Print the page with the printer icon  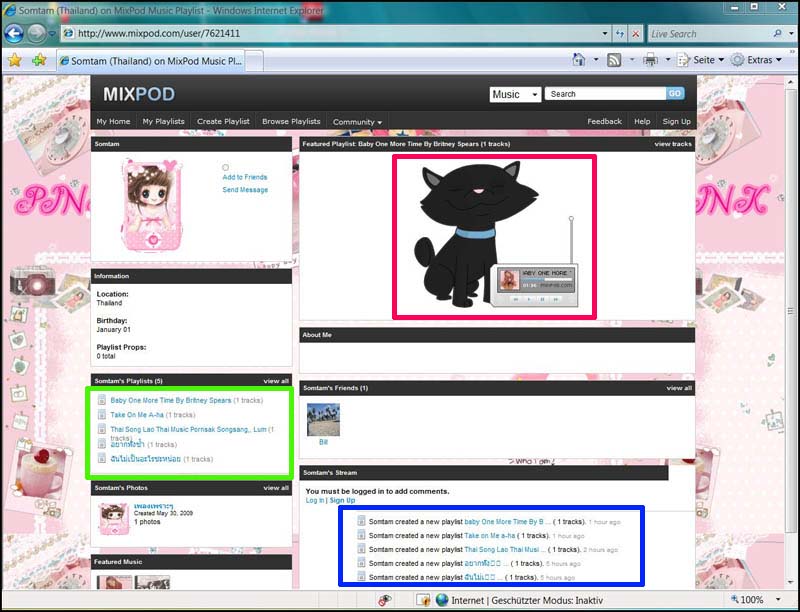(650, 60)
